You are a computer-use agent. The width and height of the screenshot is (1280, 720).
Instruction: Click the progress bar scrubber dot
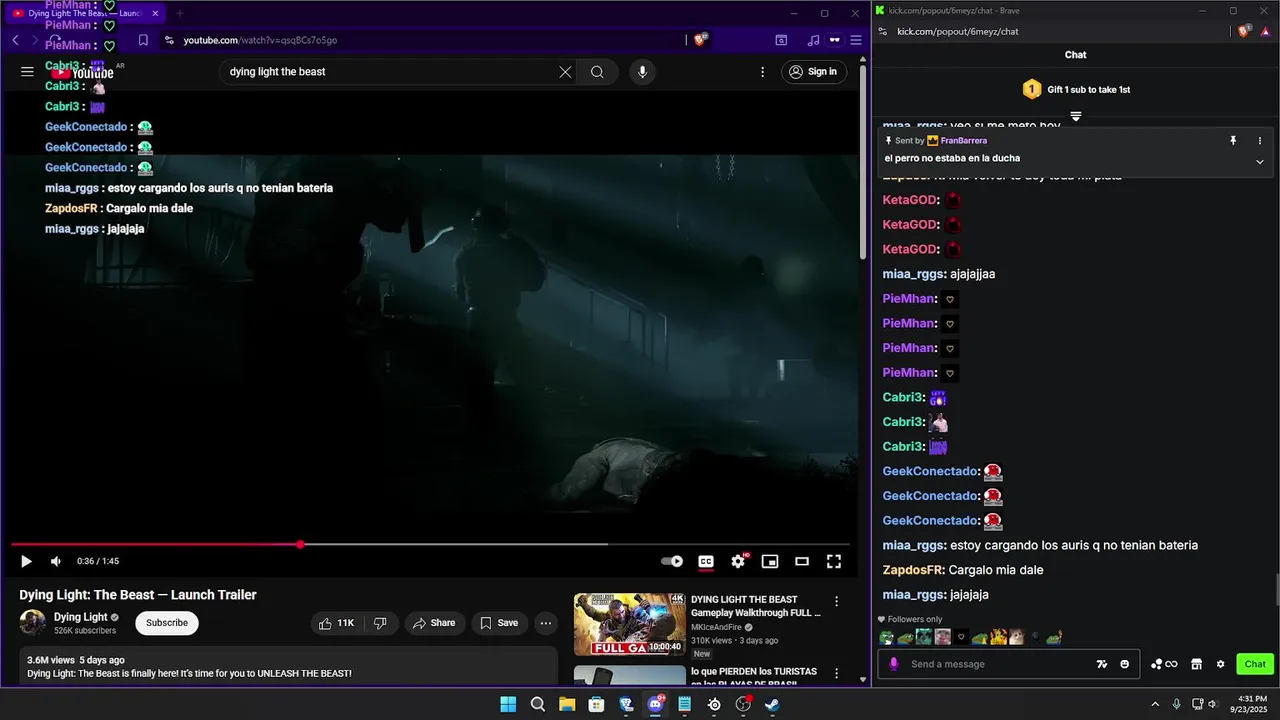point(300,545)
